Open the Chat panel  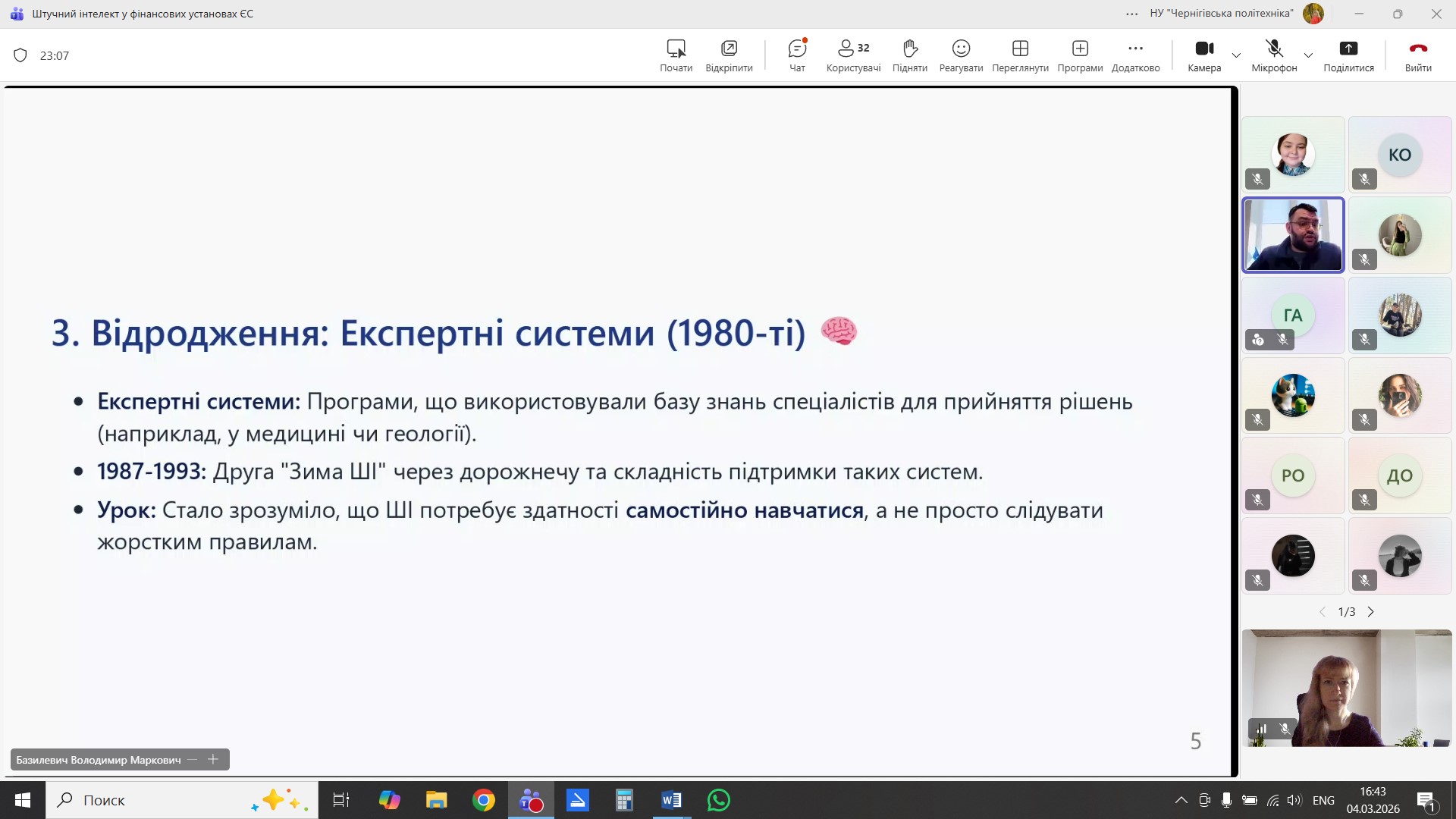tap(797, 55)
